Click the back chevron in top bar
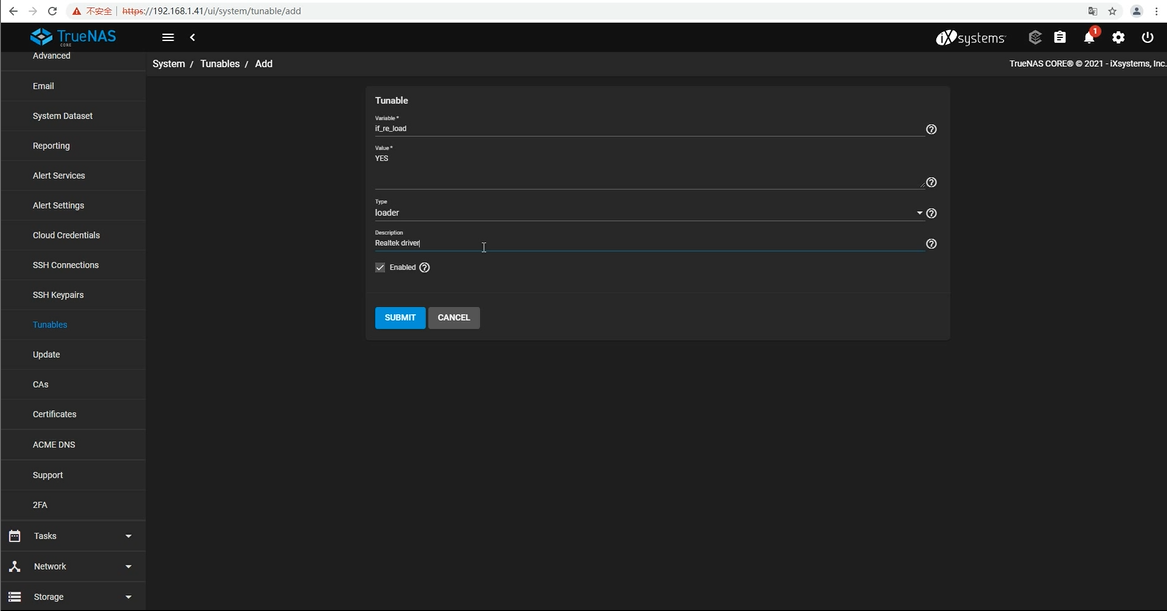This screenshot has width=1167, height=611. pos(192,37)
